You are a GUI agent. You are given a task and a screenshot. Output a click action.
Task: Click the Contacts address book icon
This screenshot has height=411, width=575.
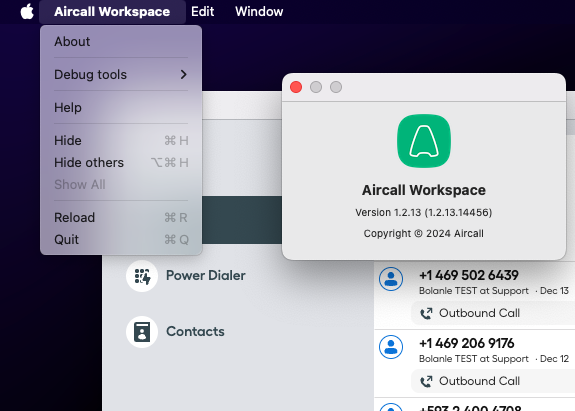click(x=142, y=332)
